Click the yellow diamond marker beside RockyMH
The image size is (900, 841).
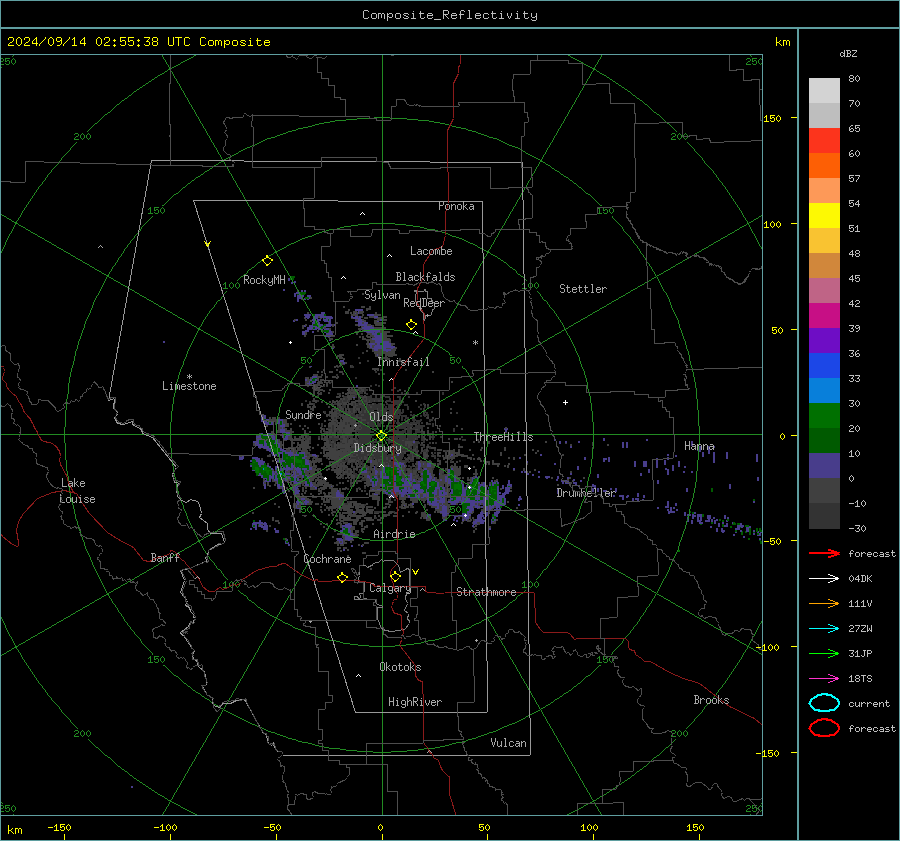[267, 261]
